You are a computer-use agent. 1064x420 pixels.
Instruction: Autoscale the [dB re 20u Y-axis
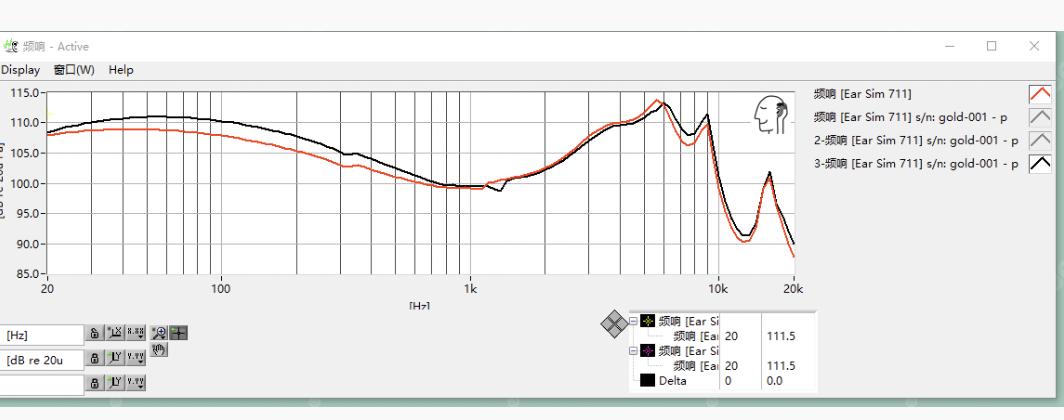(115, 358)
